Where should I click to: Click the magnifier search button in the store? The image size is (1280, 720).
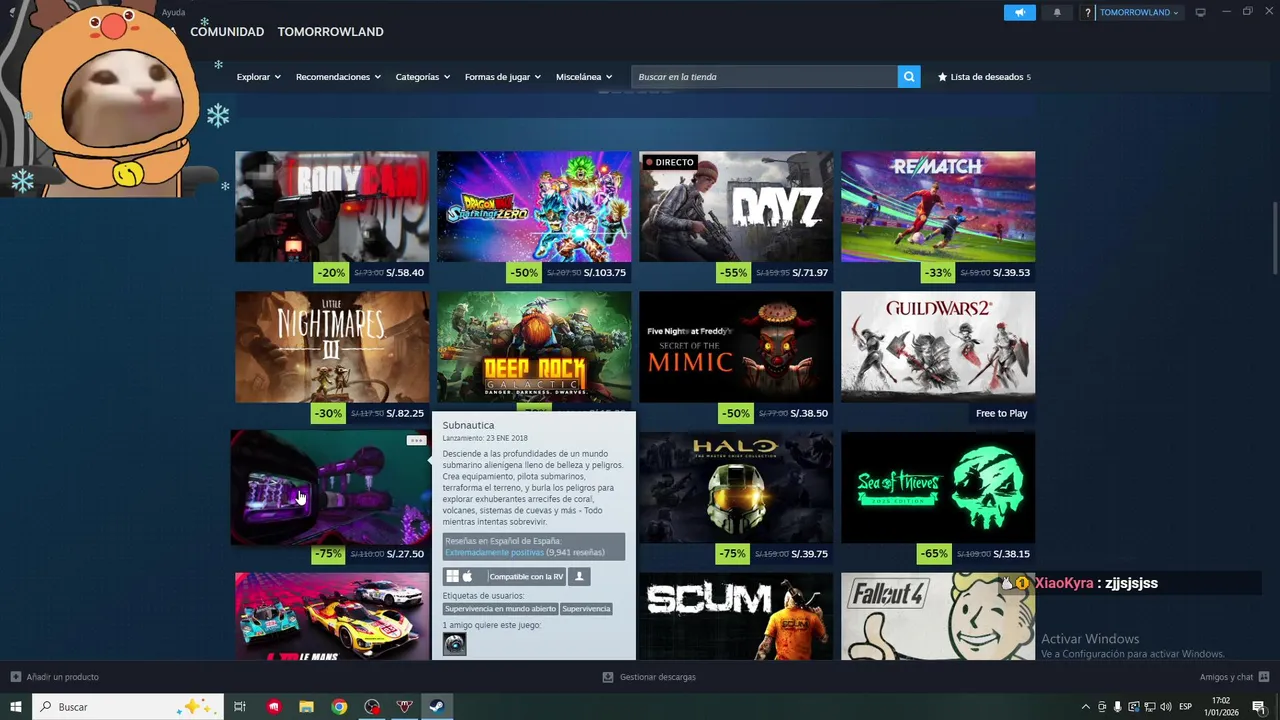click(x=909, y=77)
